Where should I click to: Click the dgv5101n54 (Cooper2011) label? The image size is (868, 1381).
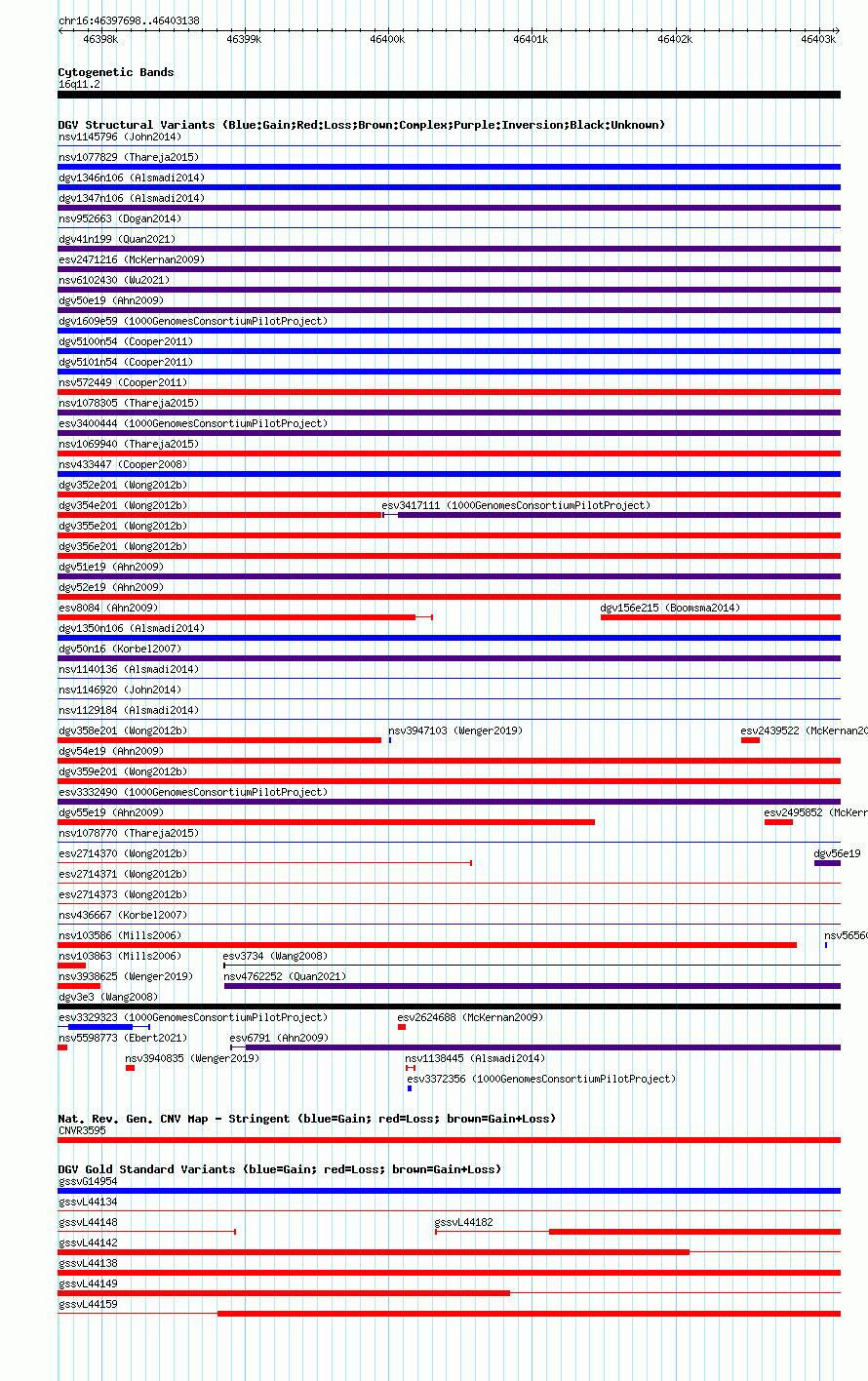click(x=126, y=362)
